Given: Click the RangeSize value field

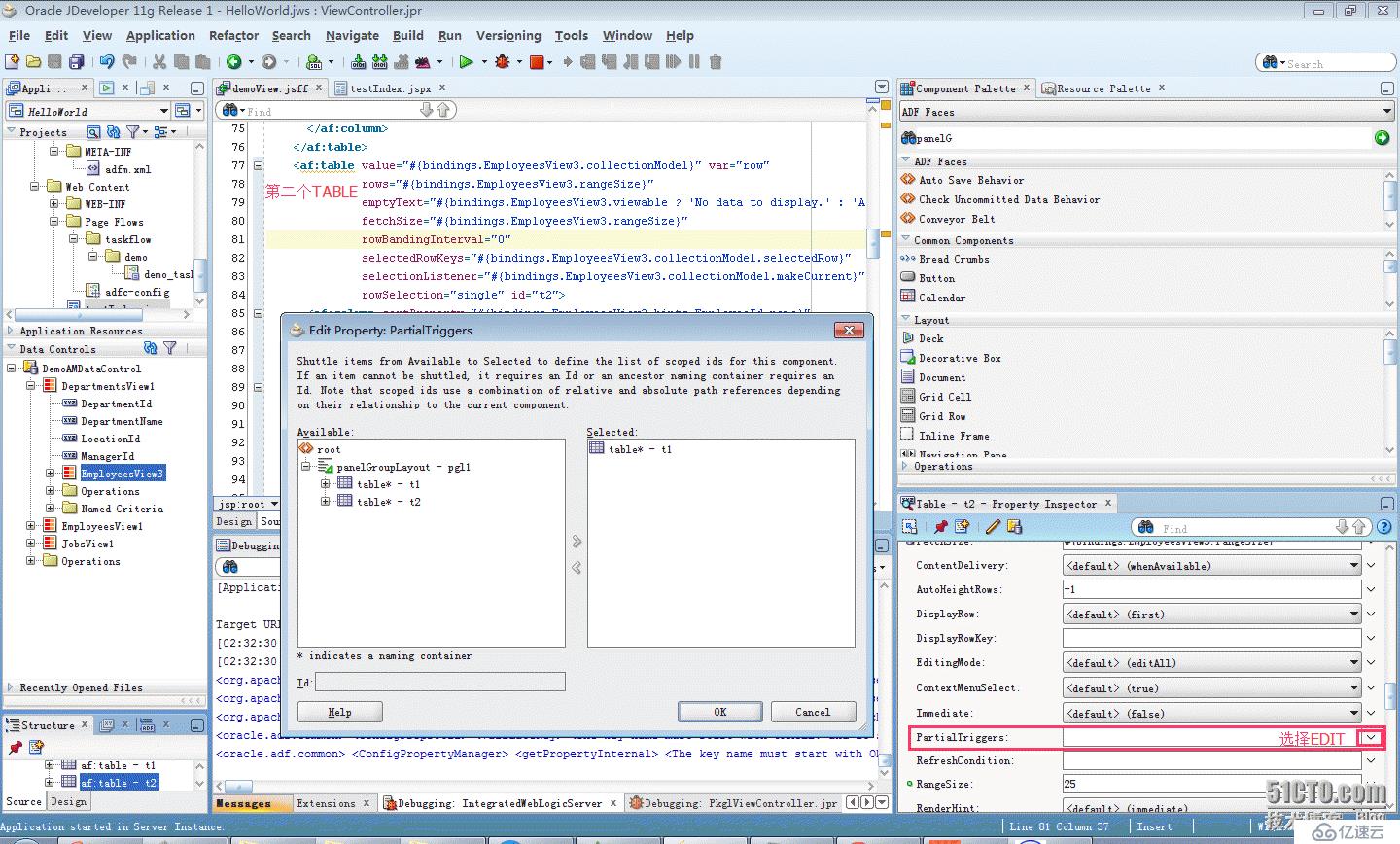Looking at the screenshot, I should (1211, 784).
